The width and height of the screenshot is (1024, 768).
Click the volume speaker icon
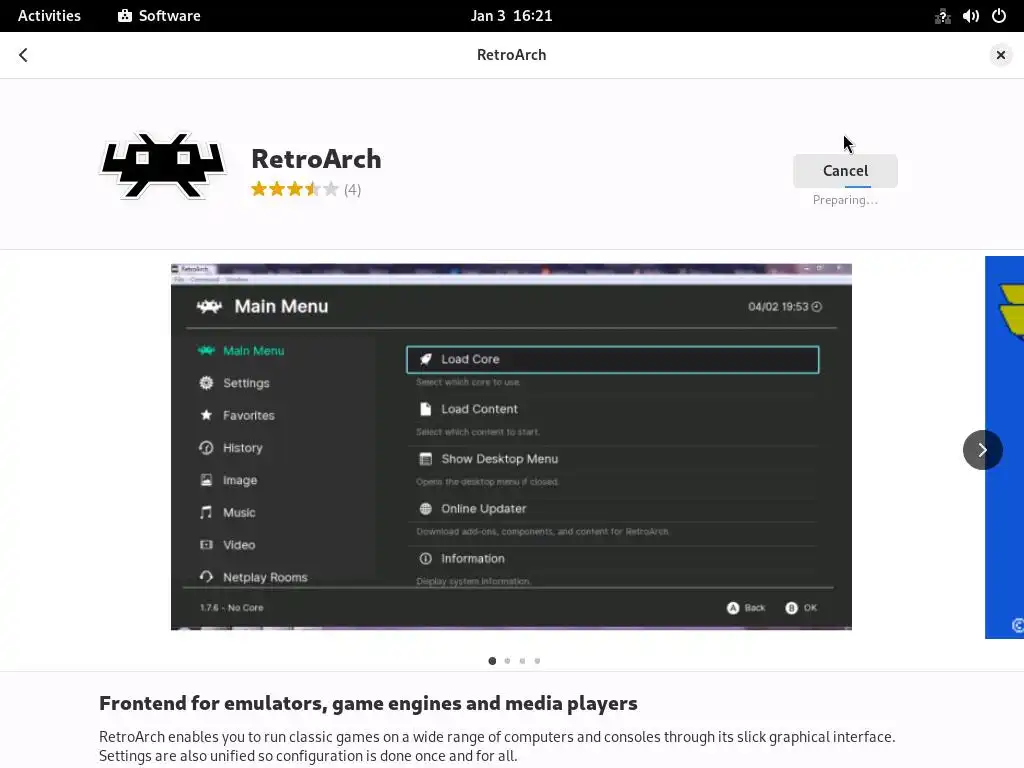(970, 16)
